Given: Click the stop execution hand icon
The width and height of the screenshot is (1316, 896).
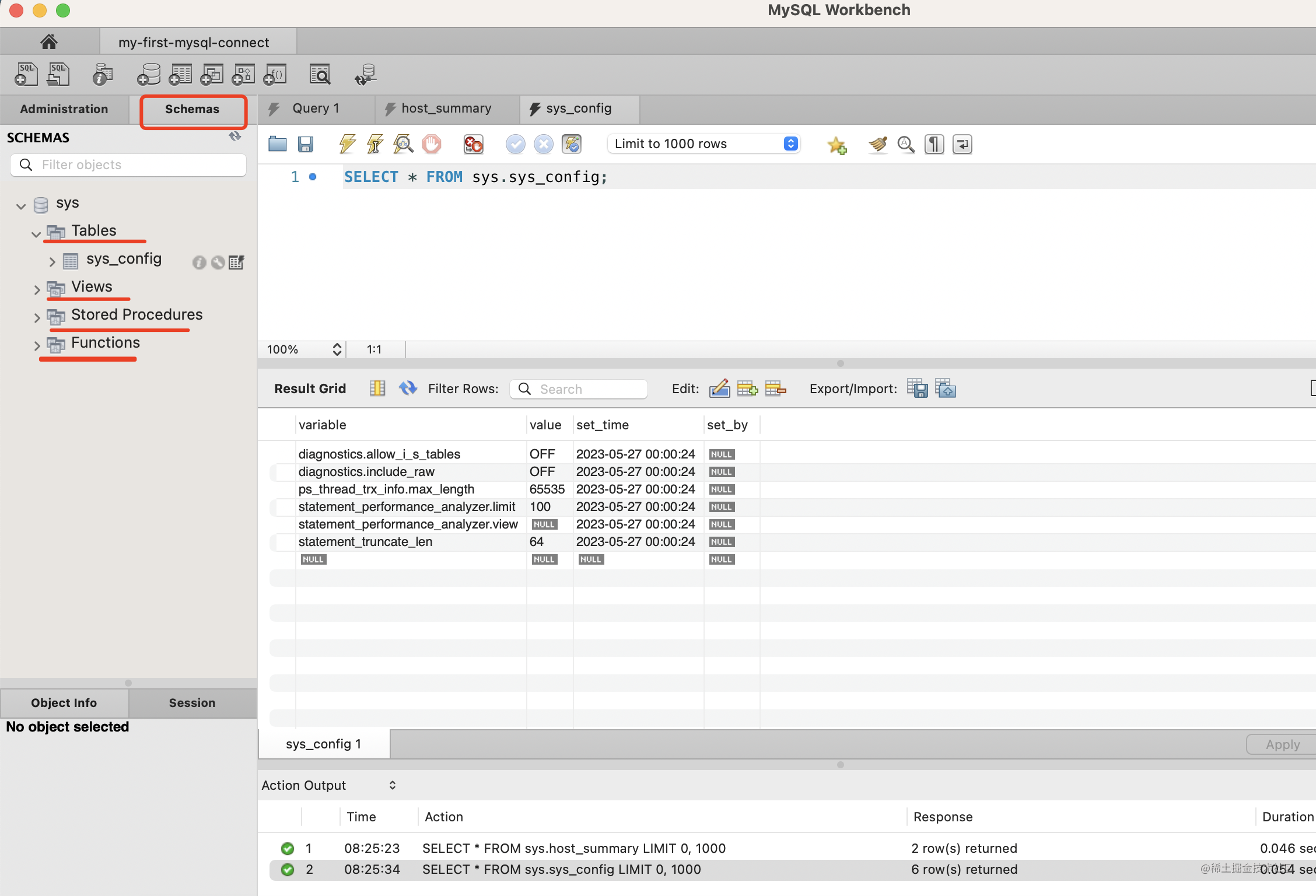Looking at the screenshot, I should tap(432, 143).
